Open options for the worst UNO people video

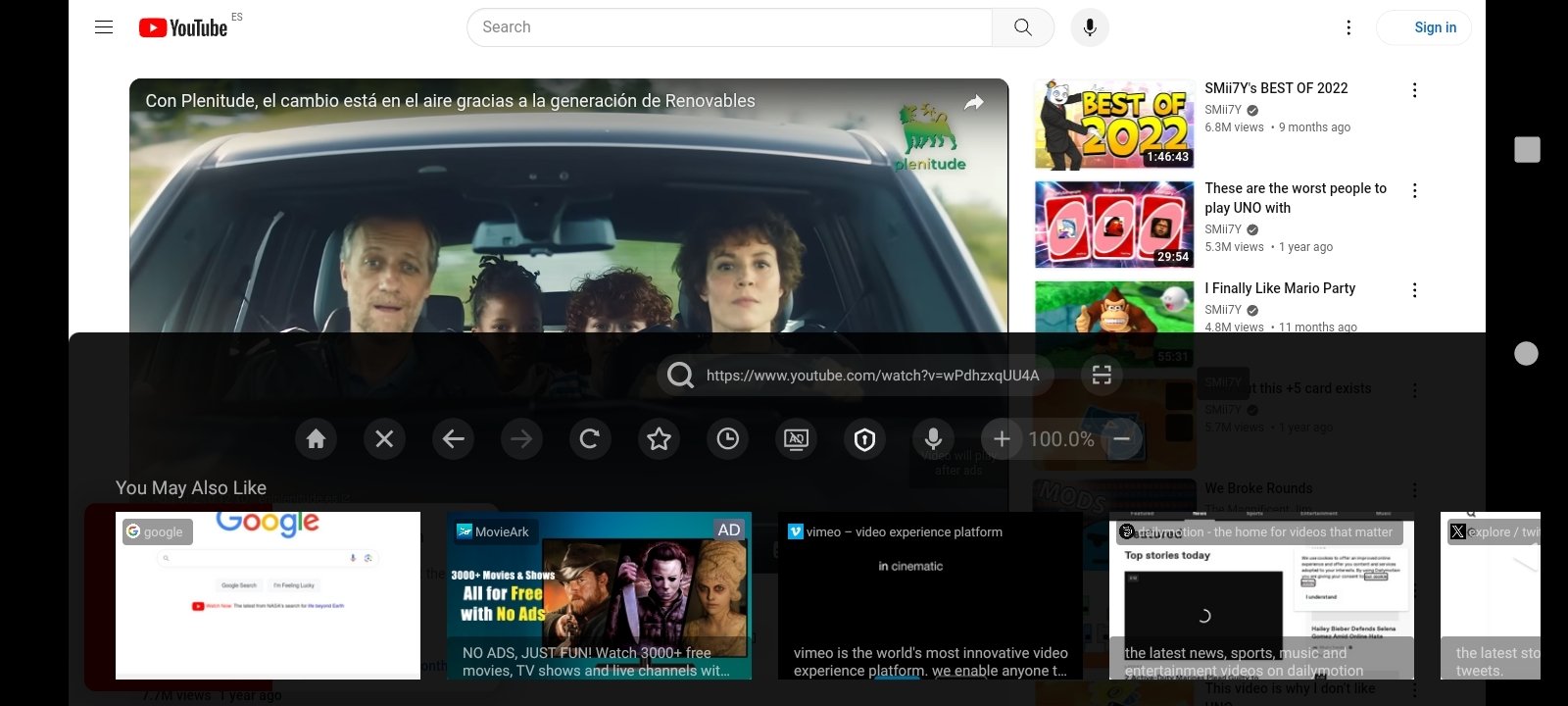pyautogui.click(x=1414, y=190)
